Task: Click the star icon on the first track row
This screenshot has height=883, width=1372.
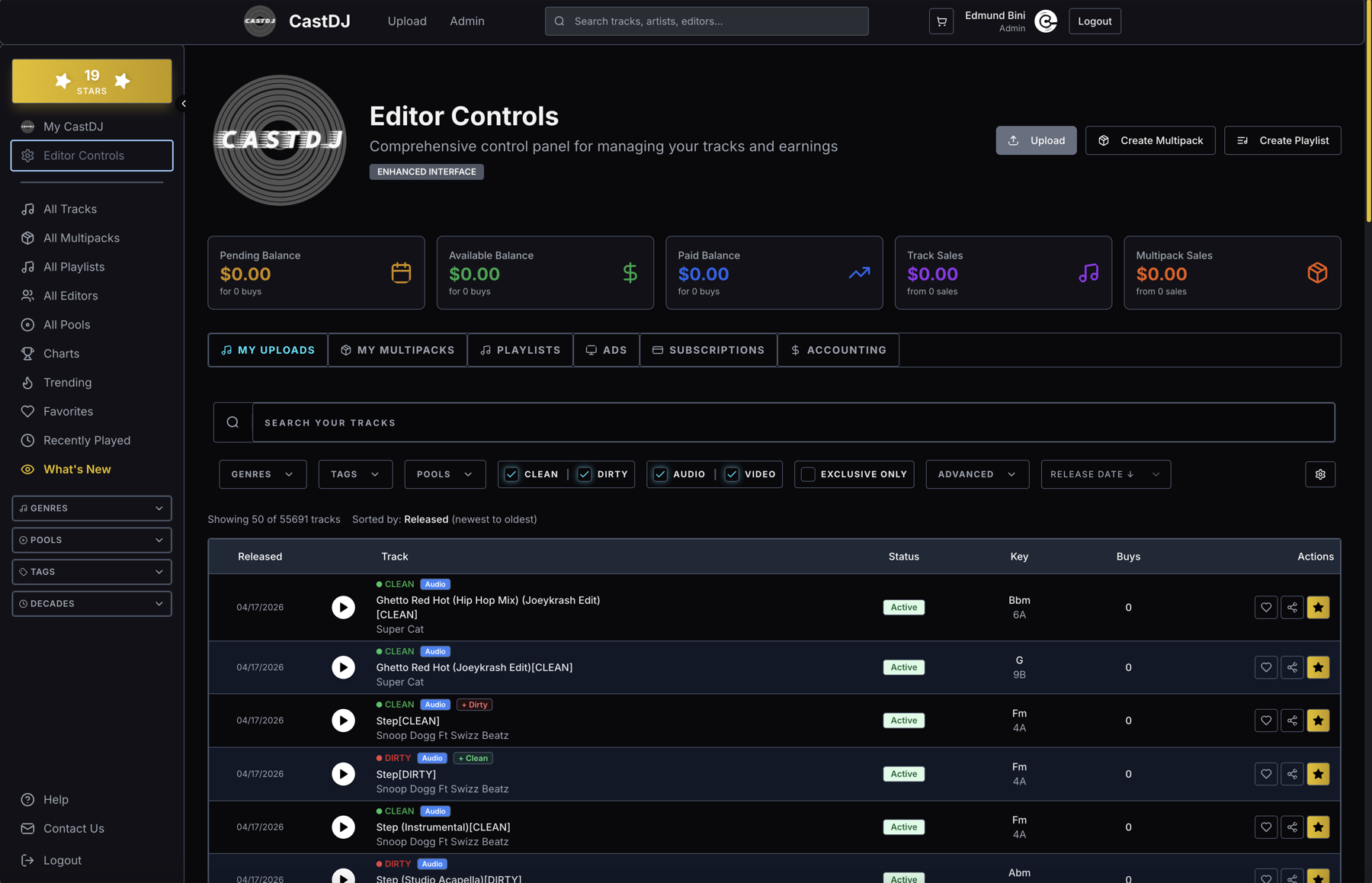Action: point(1318,607)
